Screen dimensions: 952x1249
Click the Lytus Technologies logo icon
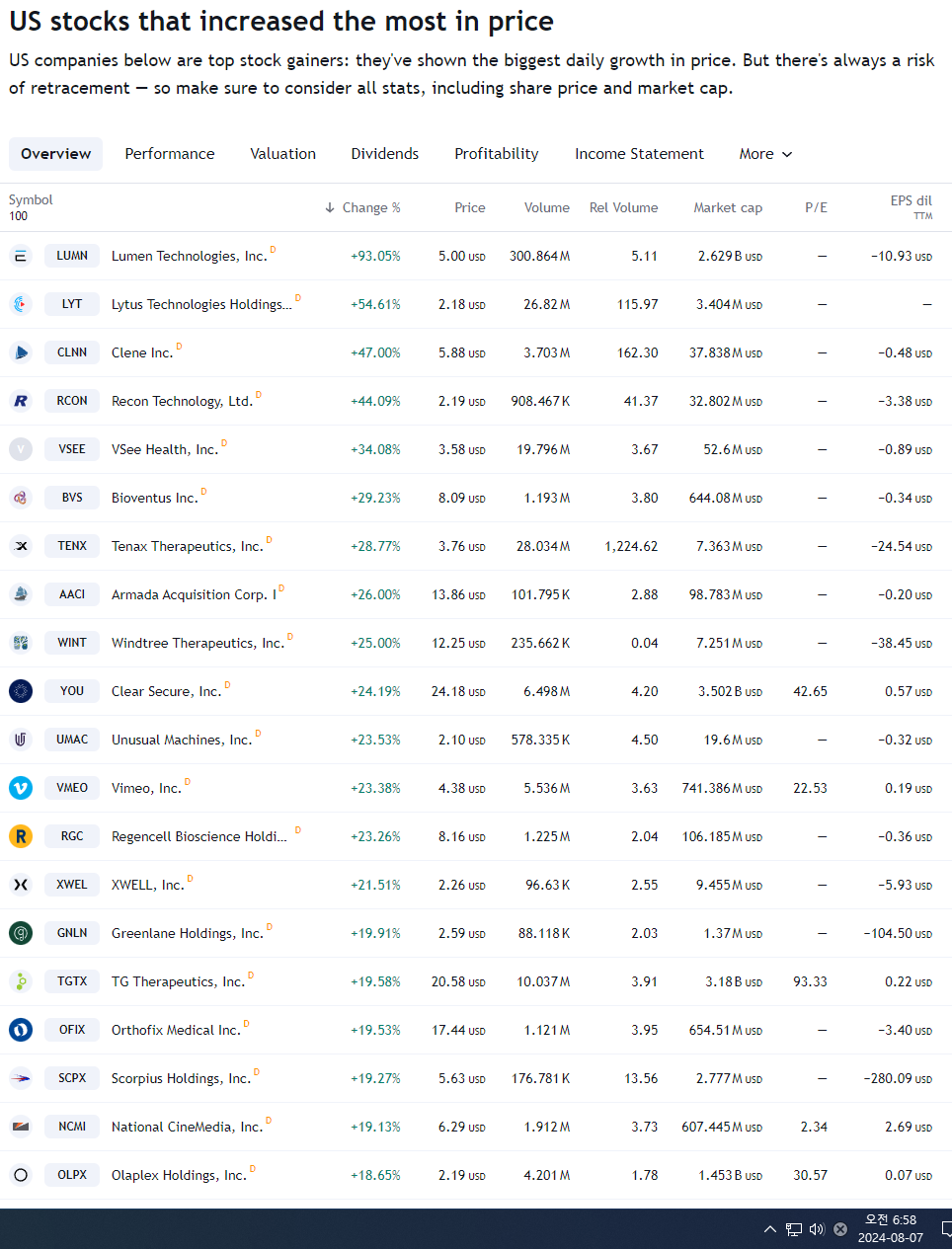pos(21,304)
